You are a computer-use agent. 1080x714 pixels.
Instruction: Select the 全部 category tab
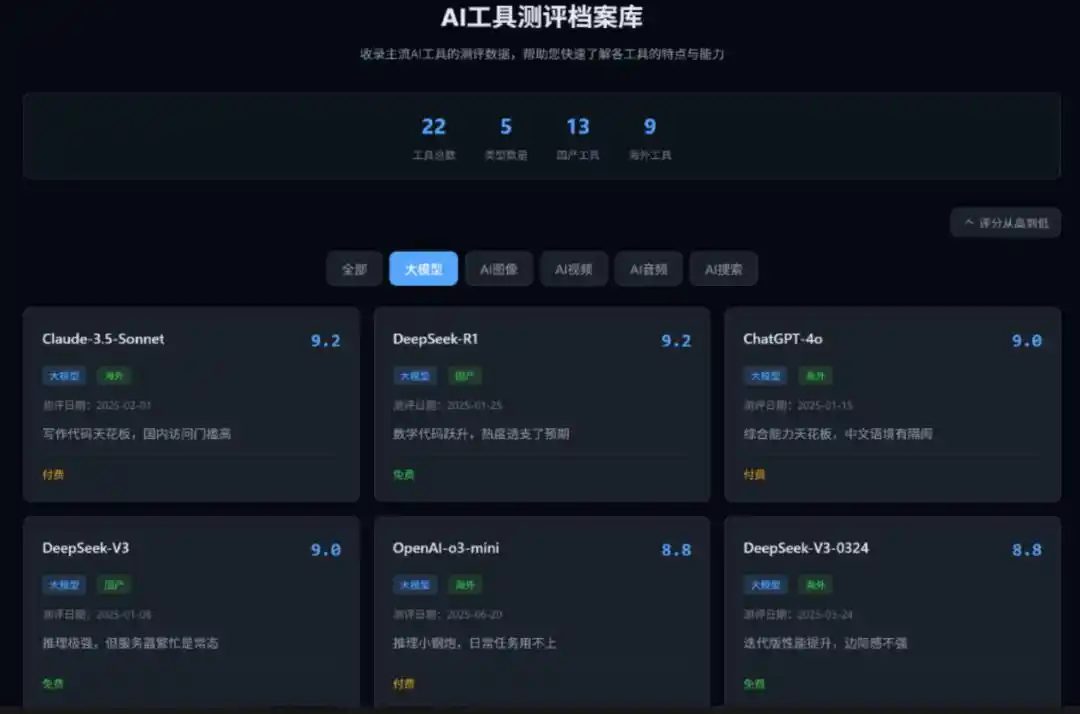pos(354,269)
